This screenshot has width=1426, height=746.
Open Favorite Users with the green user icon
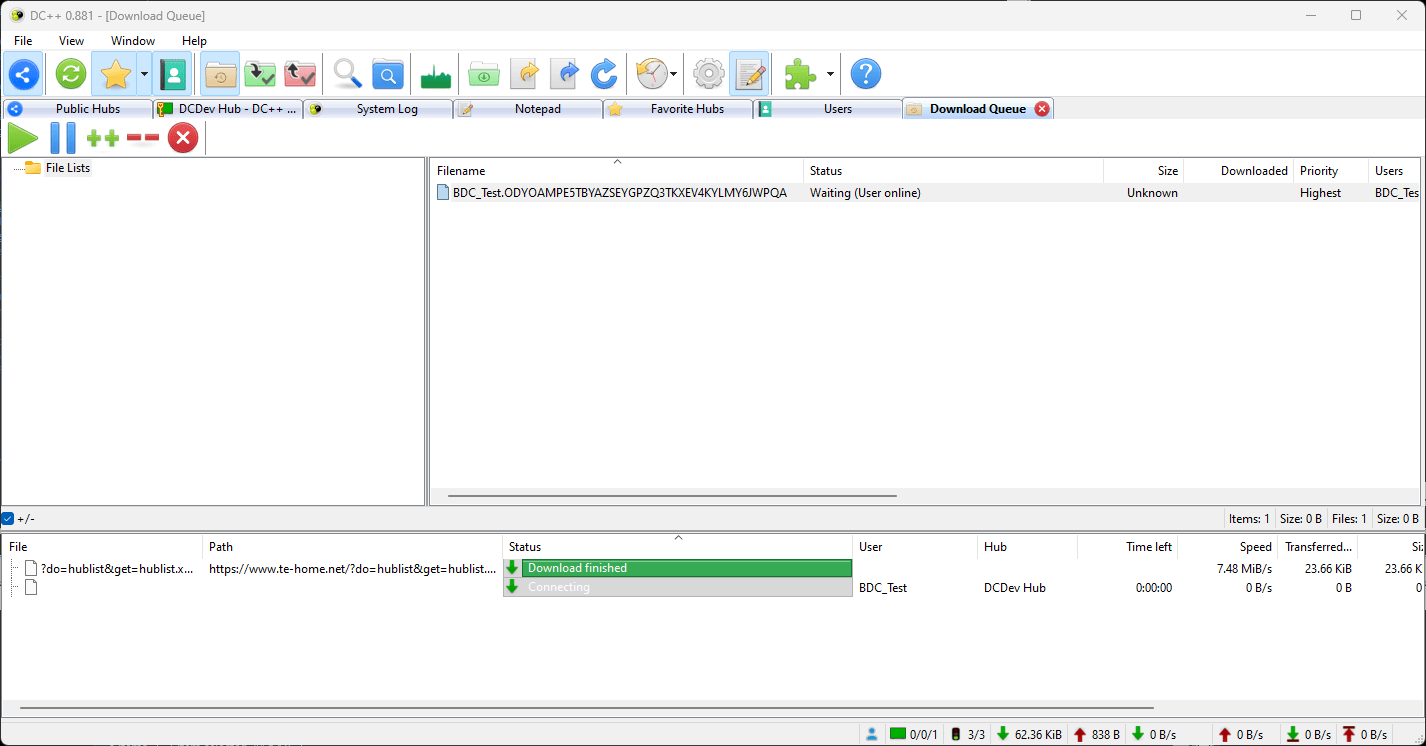pyautogui.click(x=172, y=73)
